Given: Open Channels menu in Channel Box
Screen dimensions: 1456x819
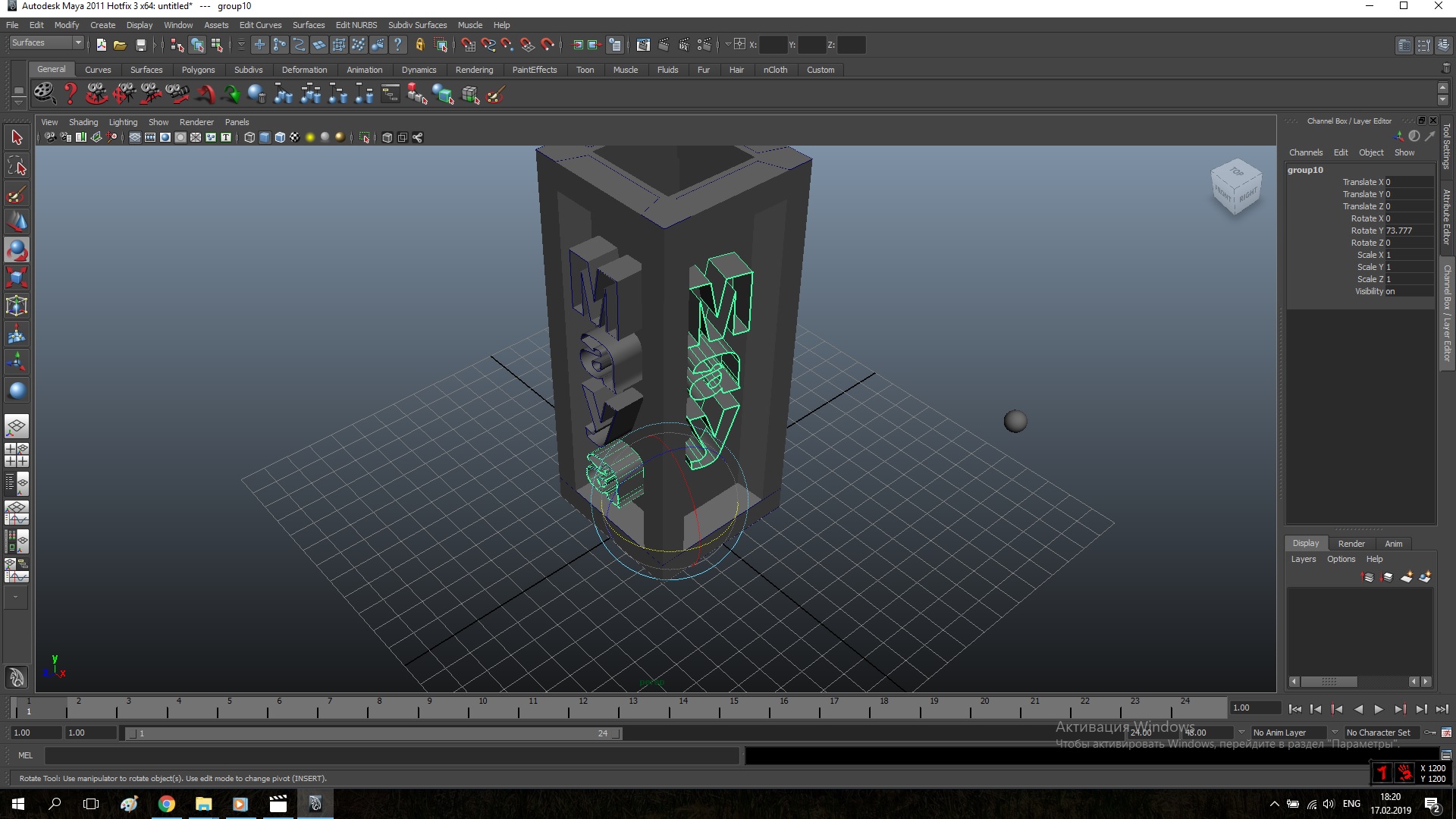Looking at the screenshot, I should point(1306,152).
